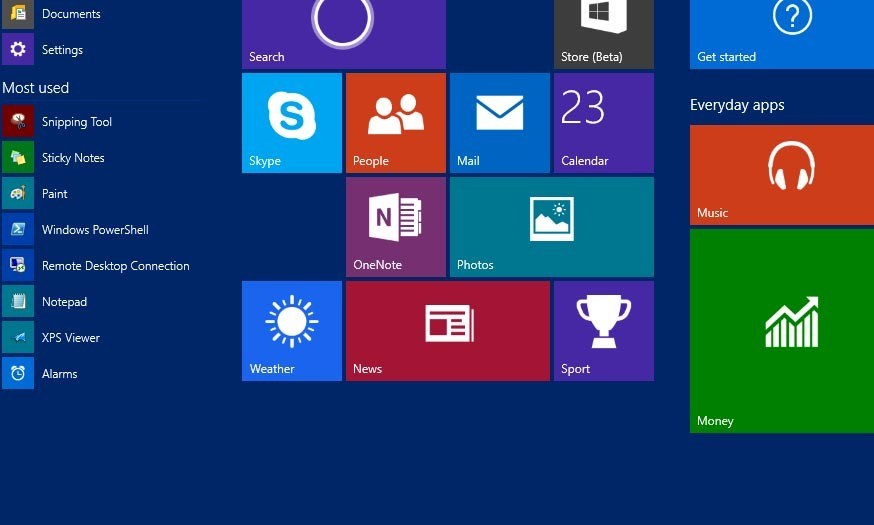Click the Store (Beta) tile
This screenshot has width=874, height=525.
[603, 33]
